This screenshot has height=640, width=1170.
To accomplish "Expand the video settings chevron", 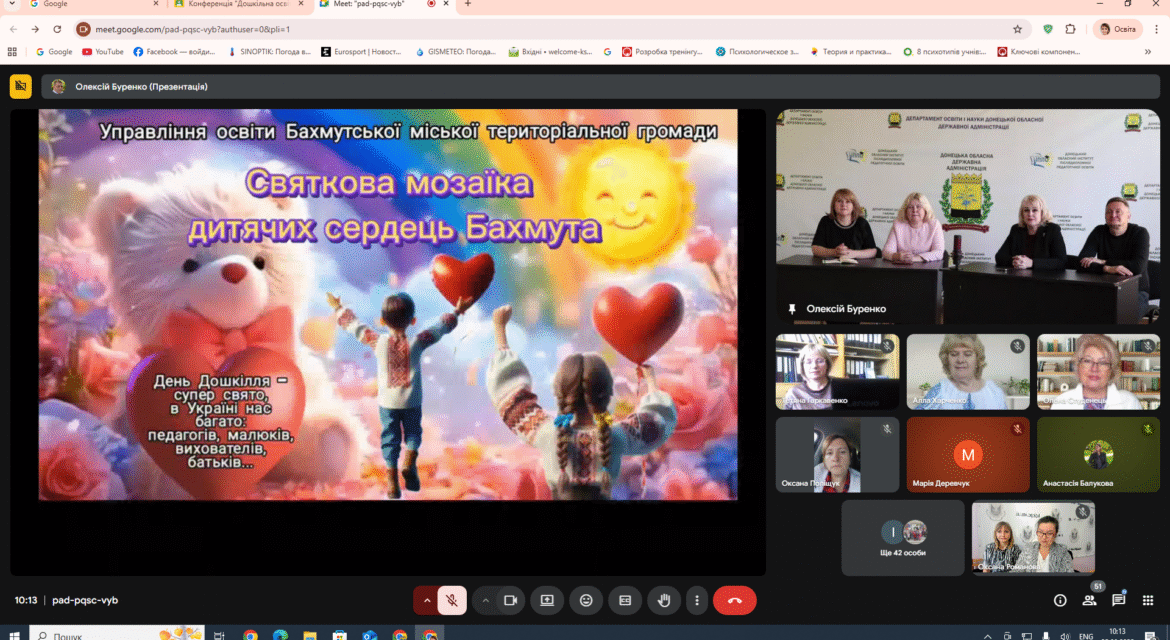I will point(485,600).
